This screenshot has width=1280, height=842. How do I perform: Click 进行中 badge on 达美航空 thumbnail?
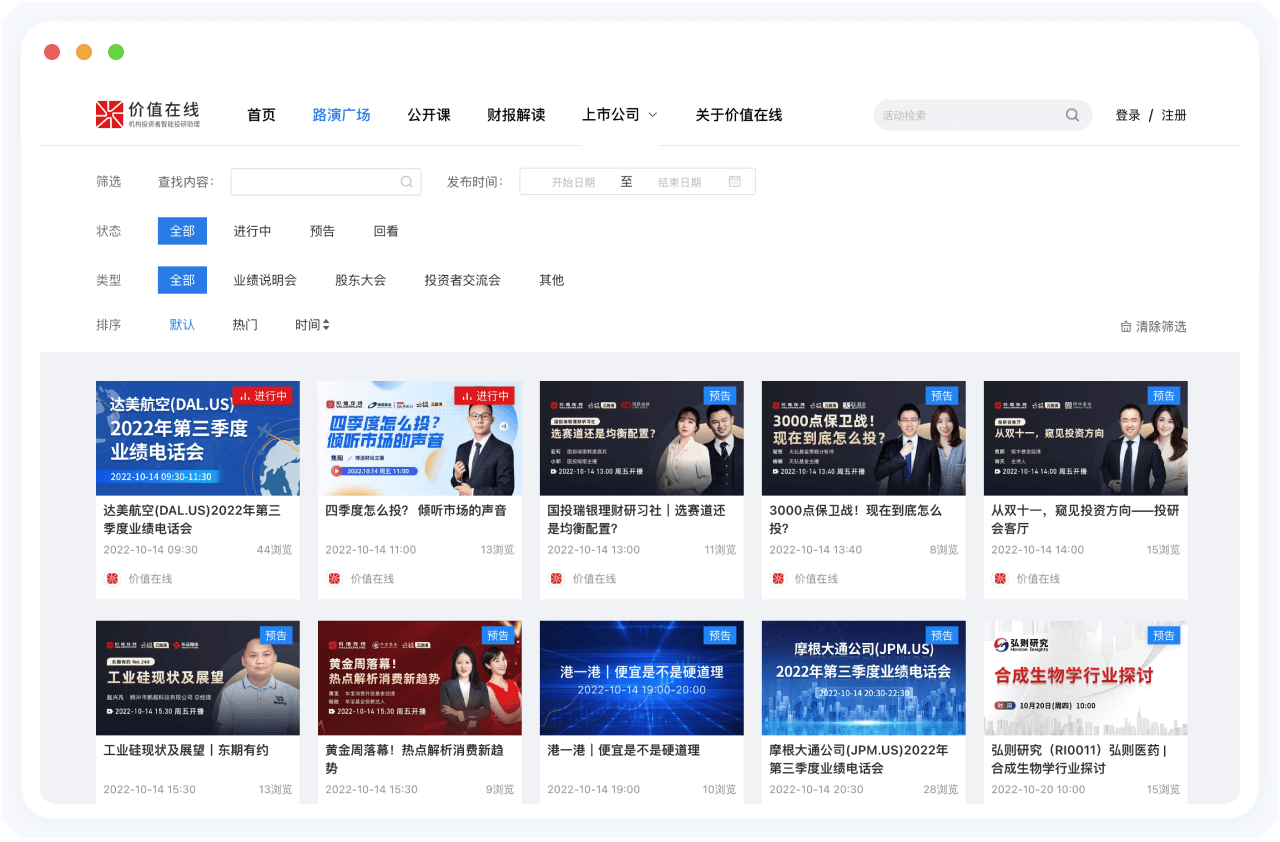click(263, 396)
